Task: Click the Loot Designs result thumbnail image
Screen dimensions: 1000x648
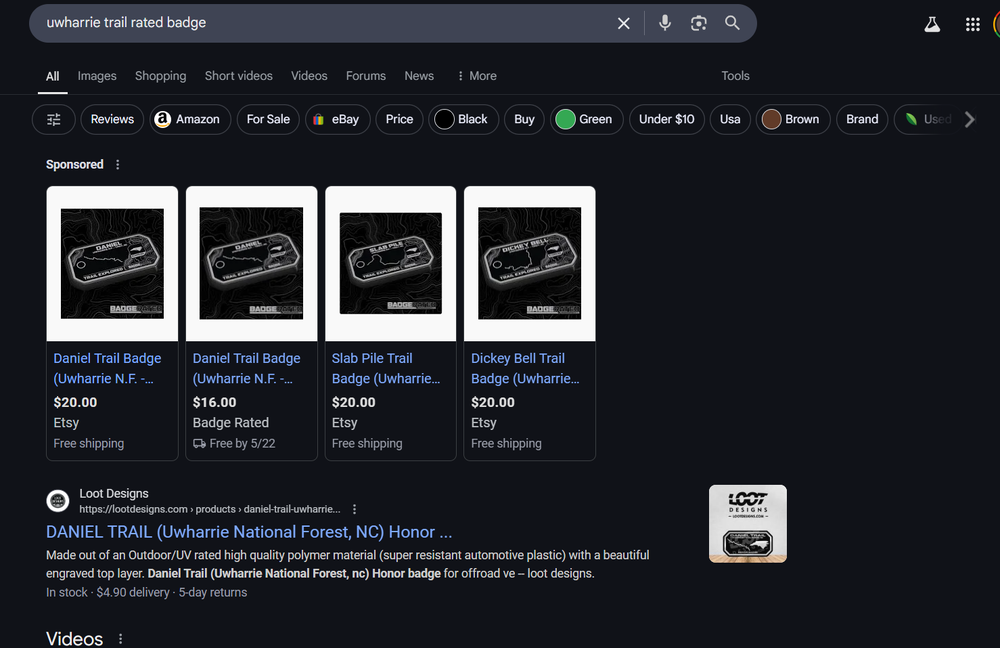Action: (747, 524)
